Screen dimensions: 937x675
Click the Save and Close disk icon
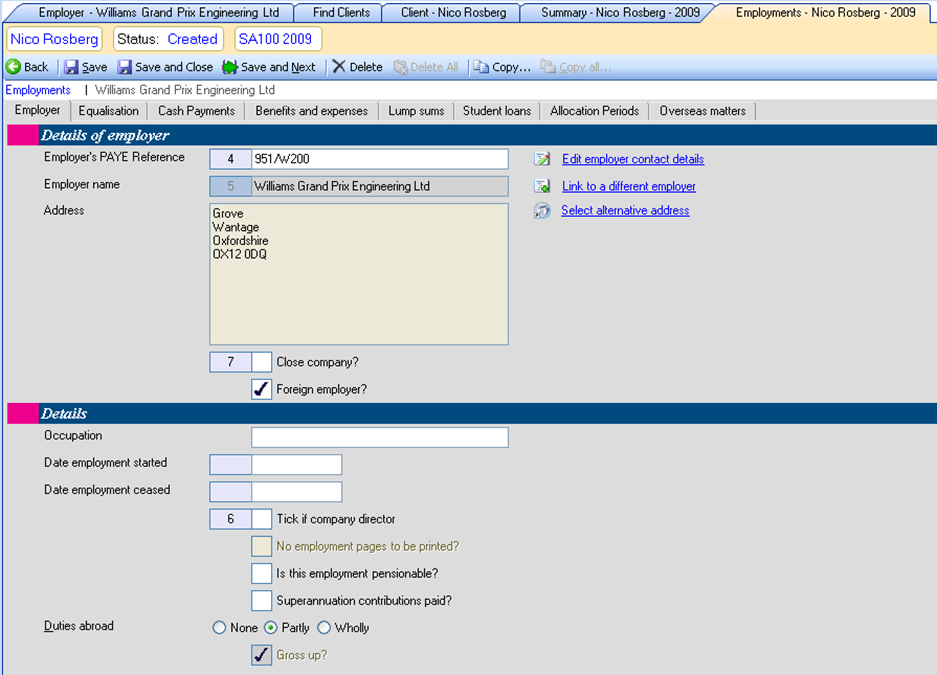[x=124, y=67]
